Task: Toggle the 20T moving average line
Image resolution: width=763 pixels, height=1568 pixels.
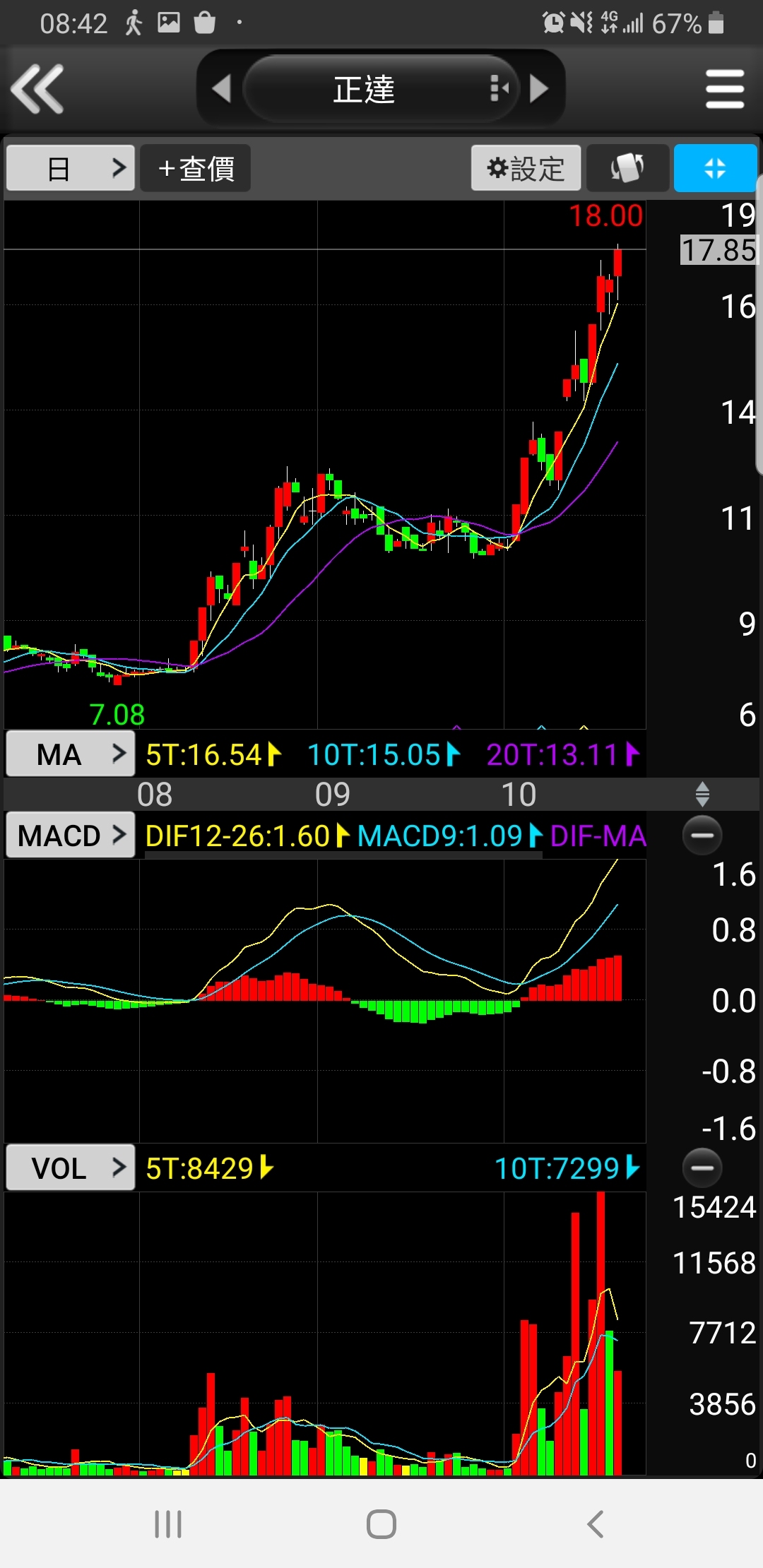Action: tap(562, 754)
